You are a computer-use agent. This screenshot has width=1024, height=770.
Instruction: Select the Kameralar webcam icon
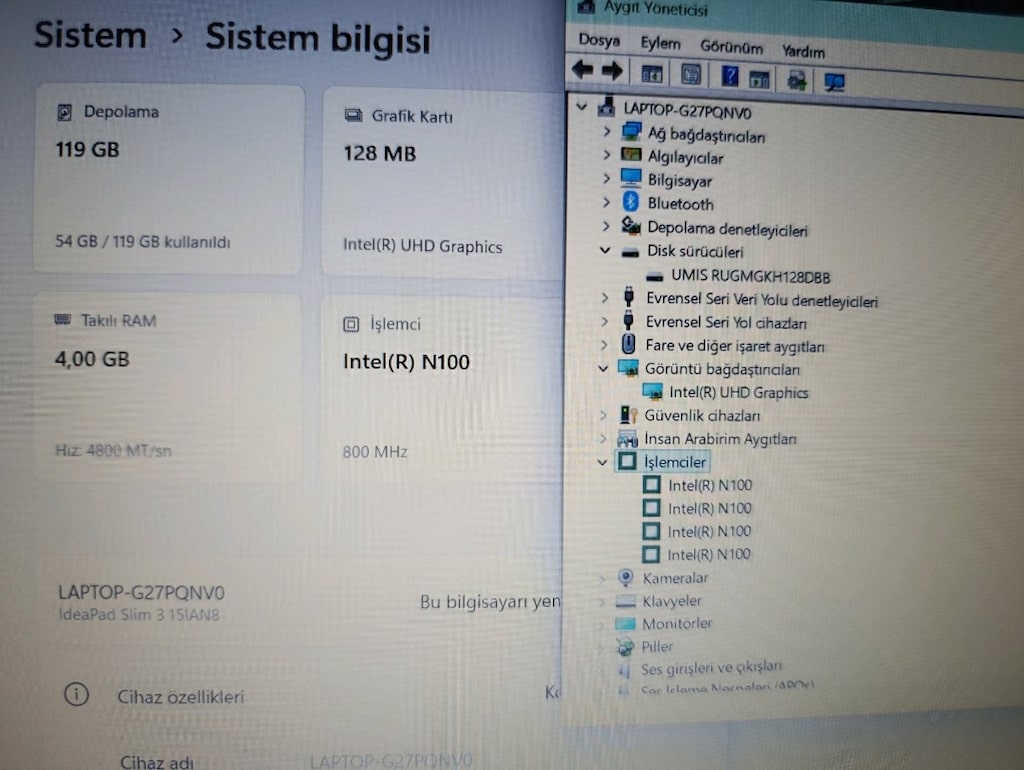pos(626,577)
